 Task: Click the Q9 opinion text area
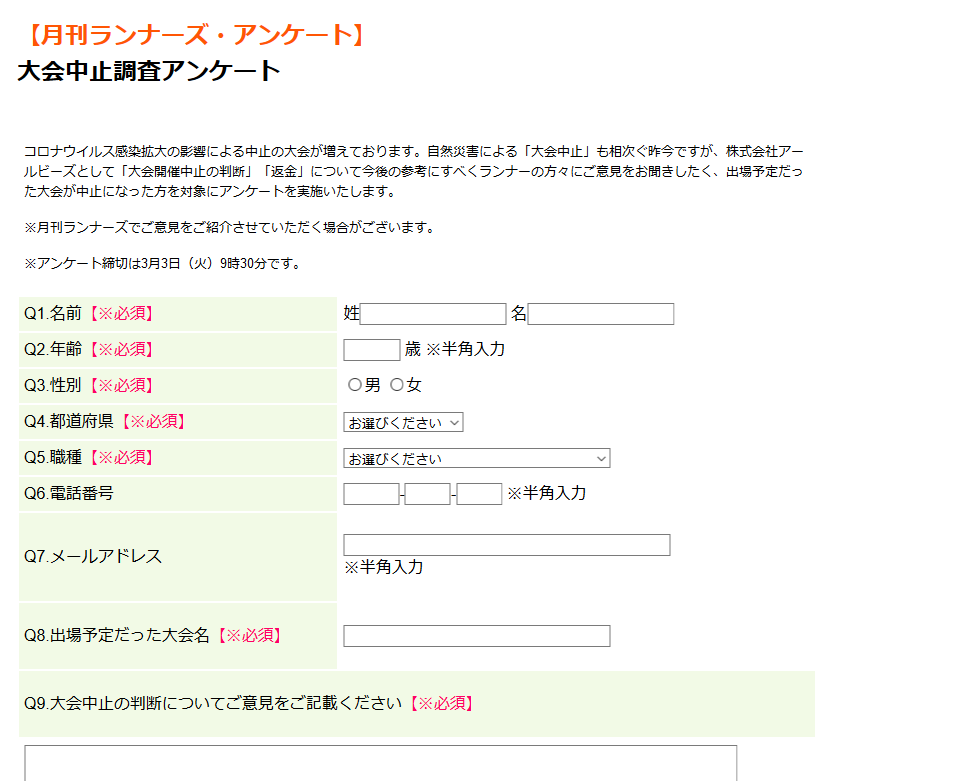tap(381, 764)
